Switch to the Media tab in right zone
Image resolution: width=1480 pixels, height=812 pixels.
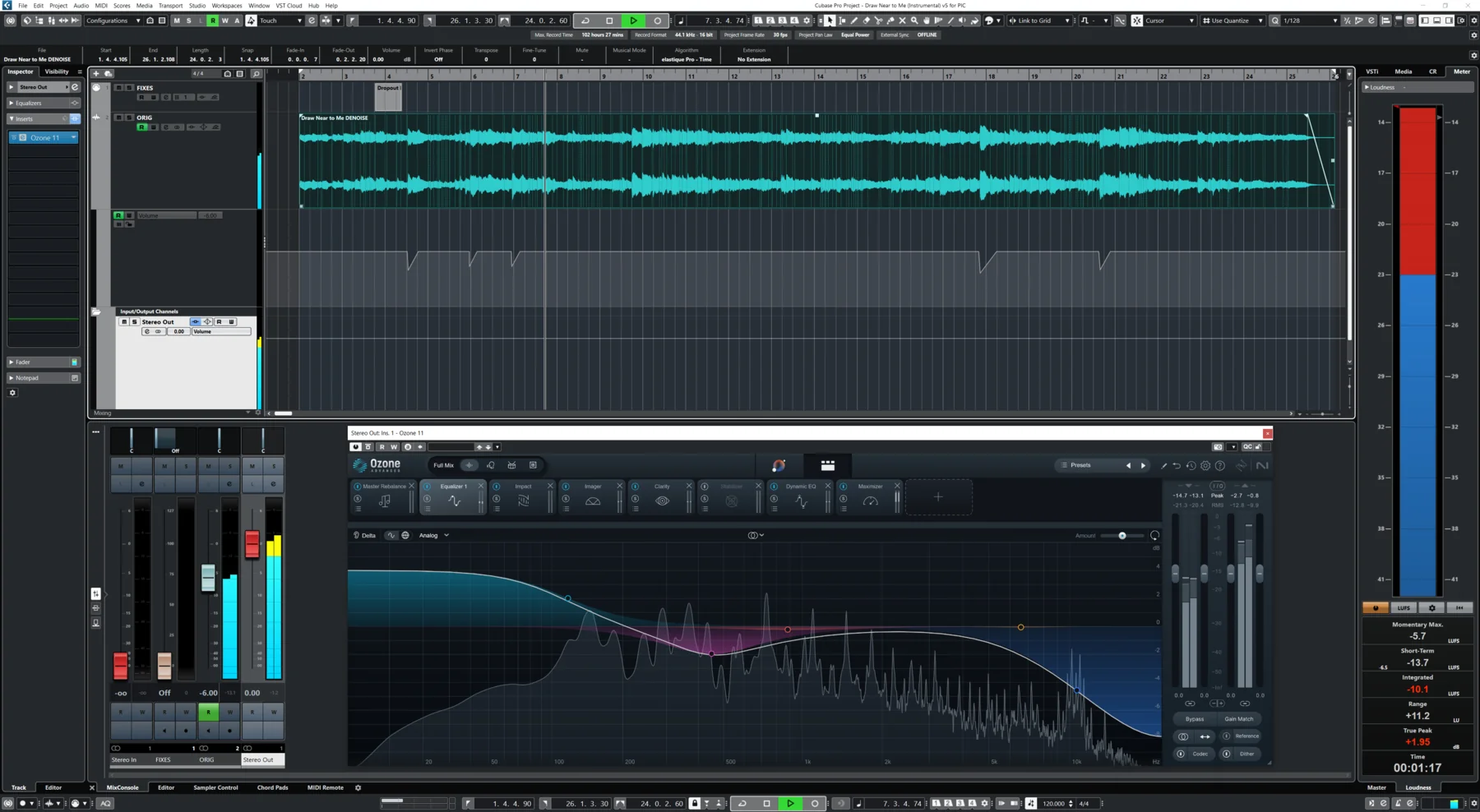coord(1404,72)
